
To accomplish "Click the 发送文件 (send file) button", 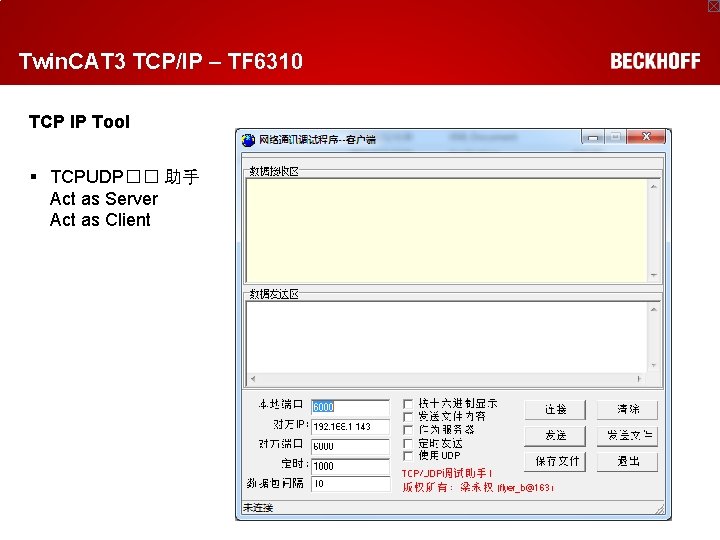I will [x=627, y=436].
